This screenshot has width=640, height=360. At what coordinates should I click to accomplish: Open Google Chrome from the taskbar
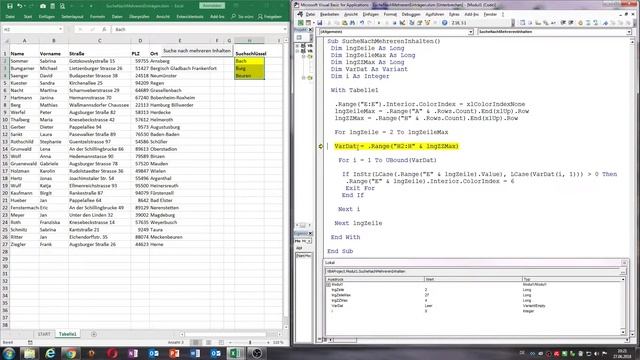point(71,353)
